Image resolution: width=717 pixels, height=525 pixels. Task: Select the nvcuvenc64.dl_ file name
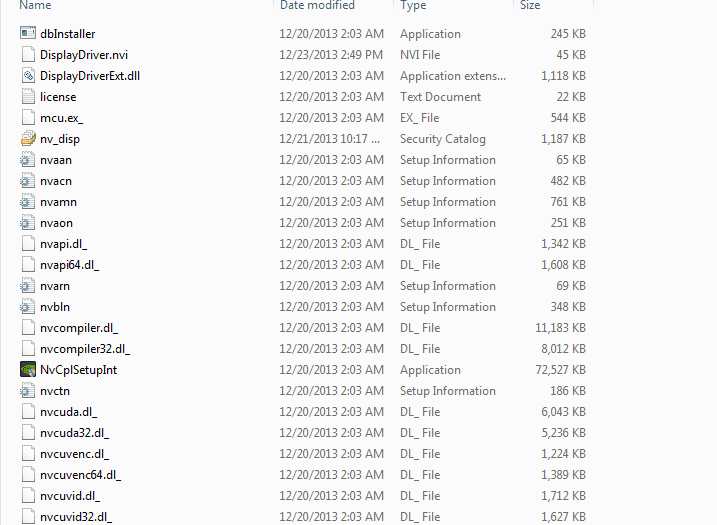pyautogui.click(x=80, y=475)
